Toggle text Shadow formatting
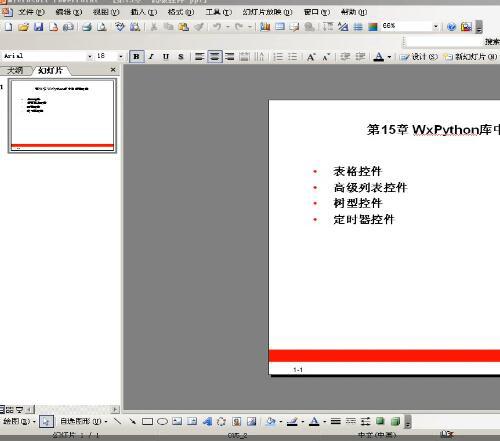Image resolution: width=500 pixels, height=441 pixels. point(181,57)
